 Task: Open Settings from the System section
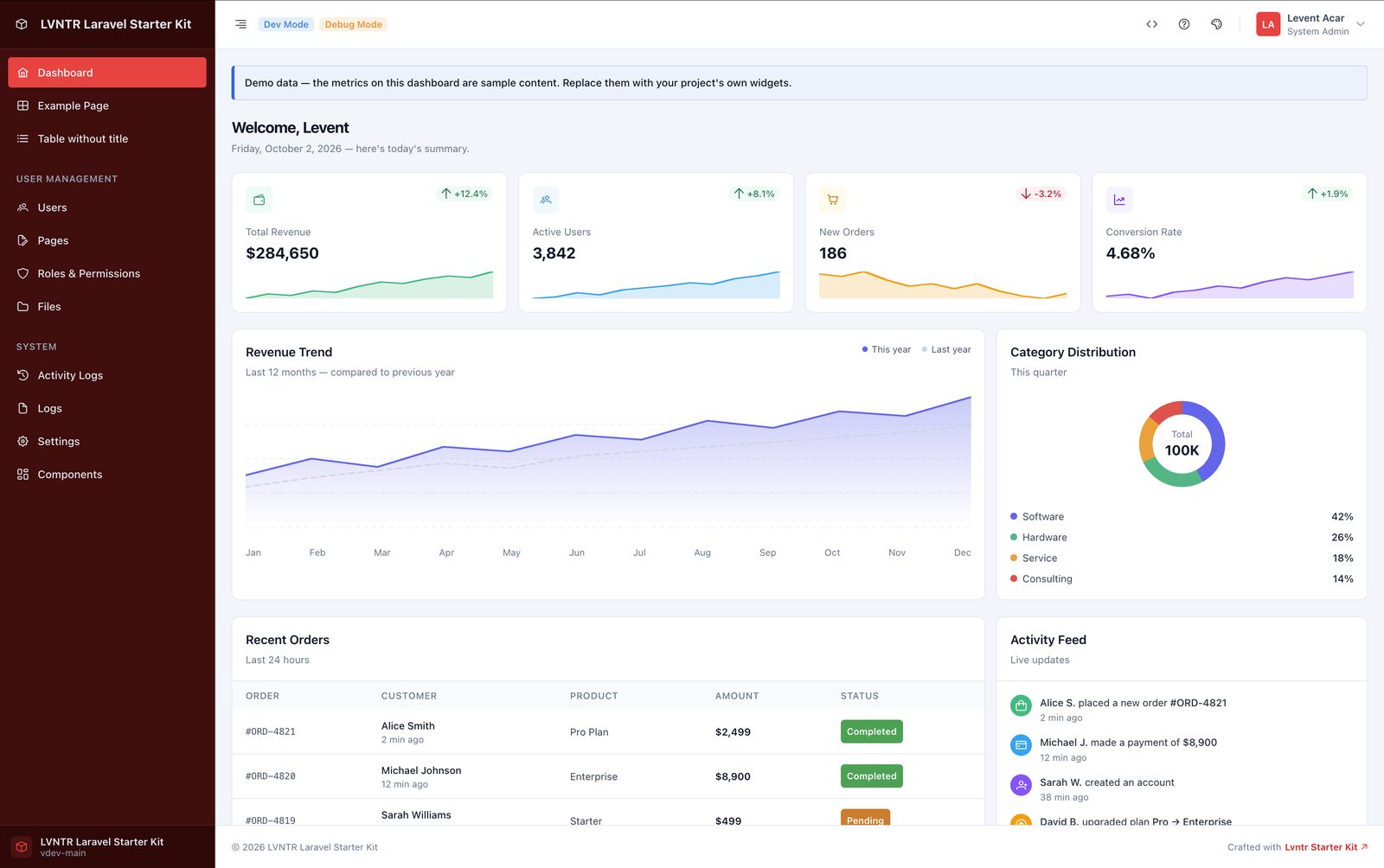[107, 441]
